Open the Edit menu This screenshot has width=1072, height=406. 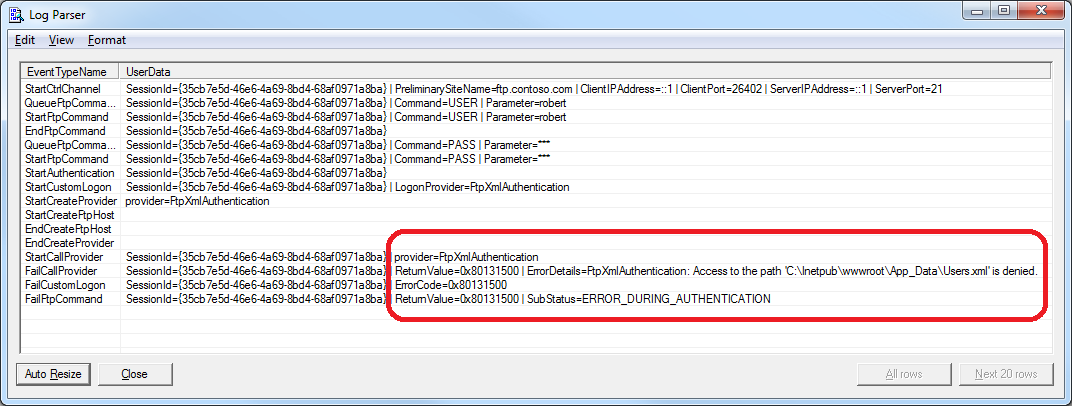pos(25,40)
